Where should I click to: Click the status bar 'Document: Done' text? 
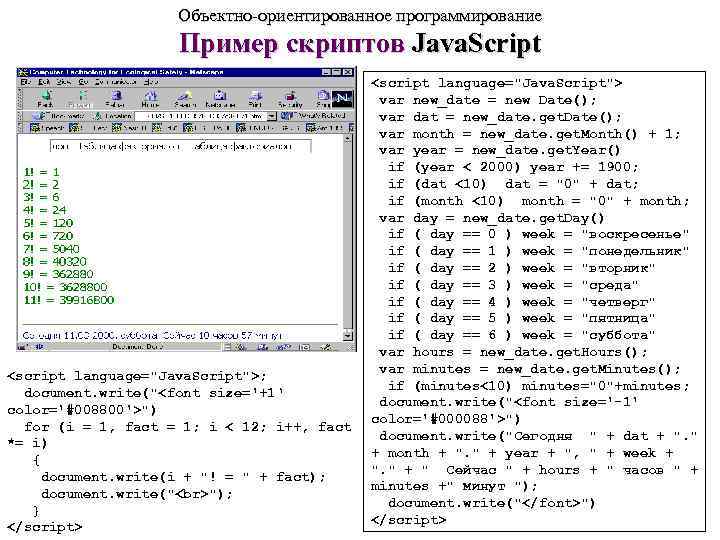(137, 347)
